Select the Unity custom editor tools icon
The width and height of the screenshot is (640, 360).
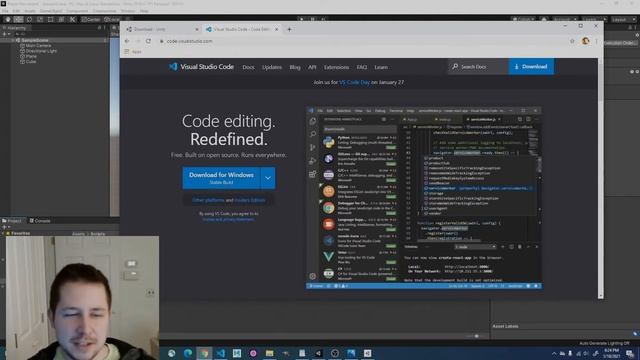[72, 19]
